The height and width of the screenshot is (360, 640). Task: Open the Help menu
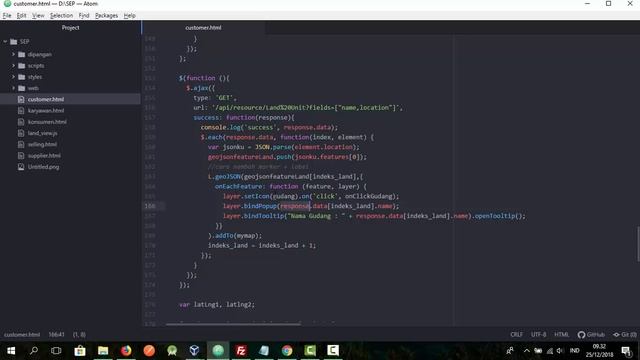[x=129, y=16]
